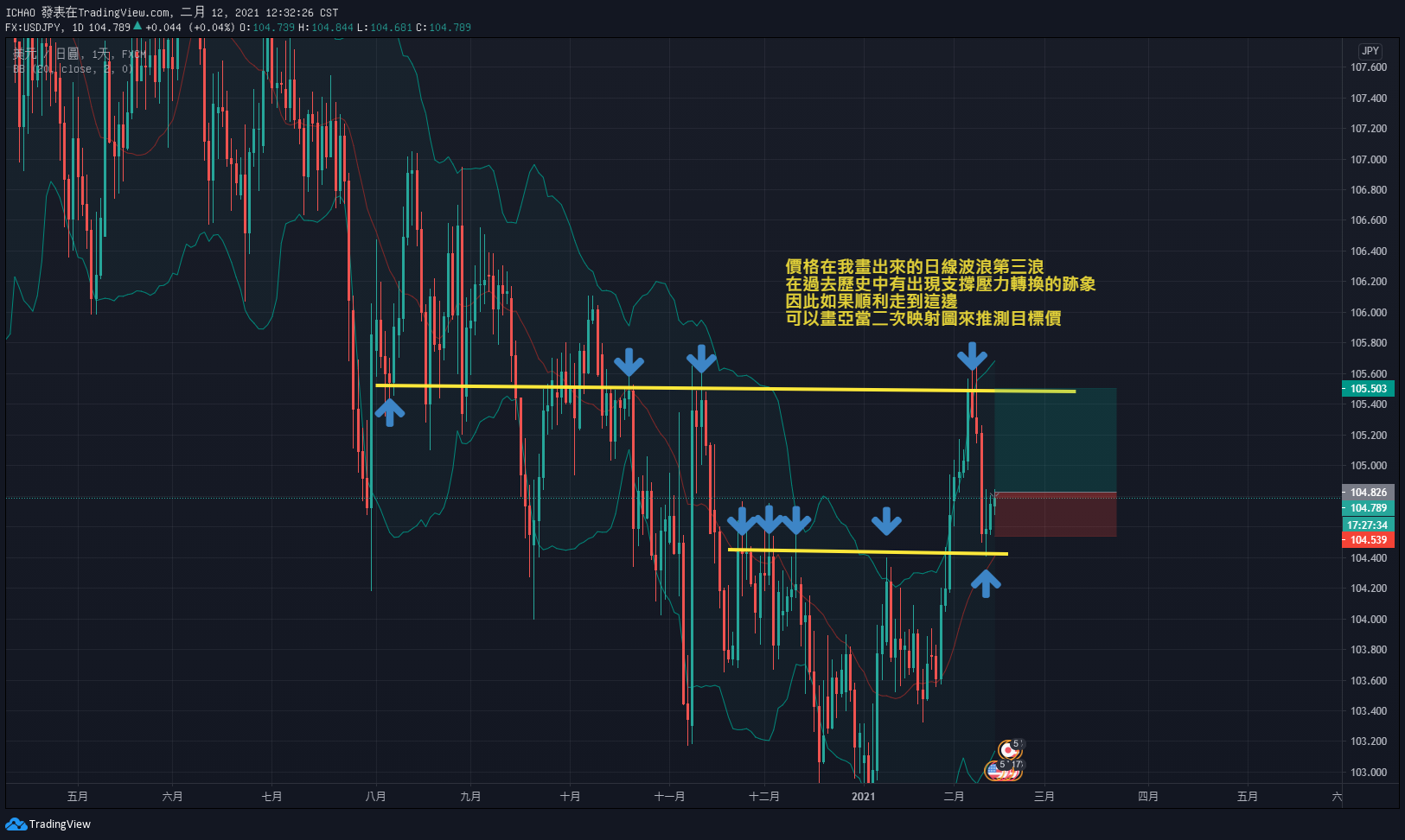Select the upper yellow resistance line near 105.5

725,388
